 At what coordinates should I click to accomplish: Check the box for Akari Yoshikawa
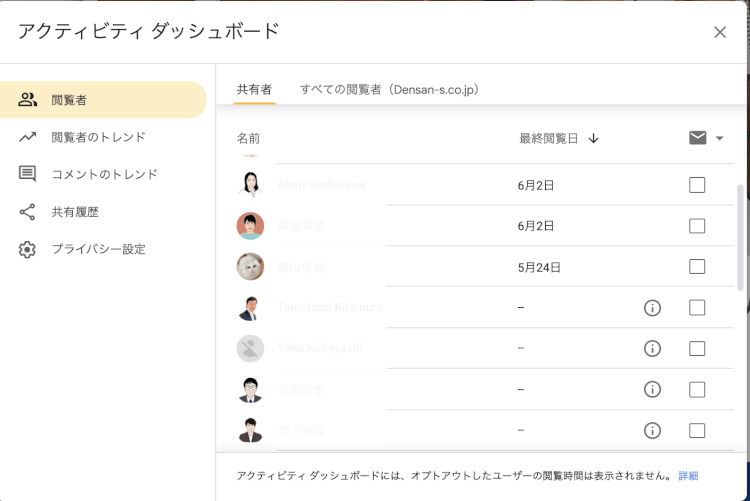[697, 185]
